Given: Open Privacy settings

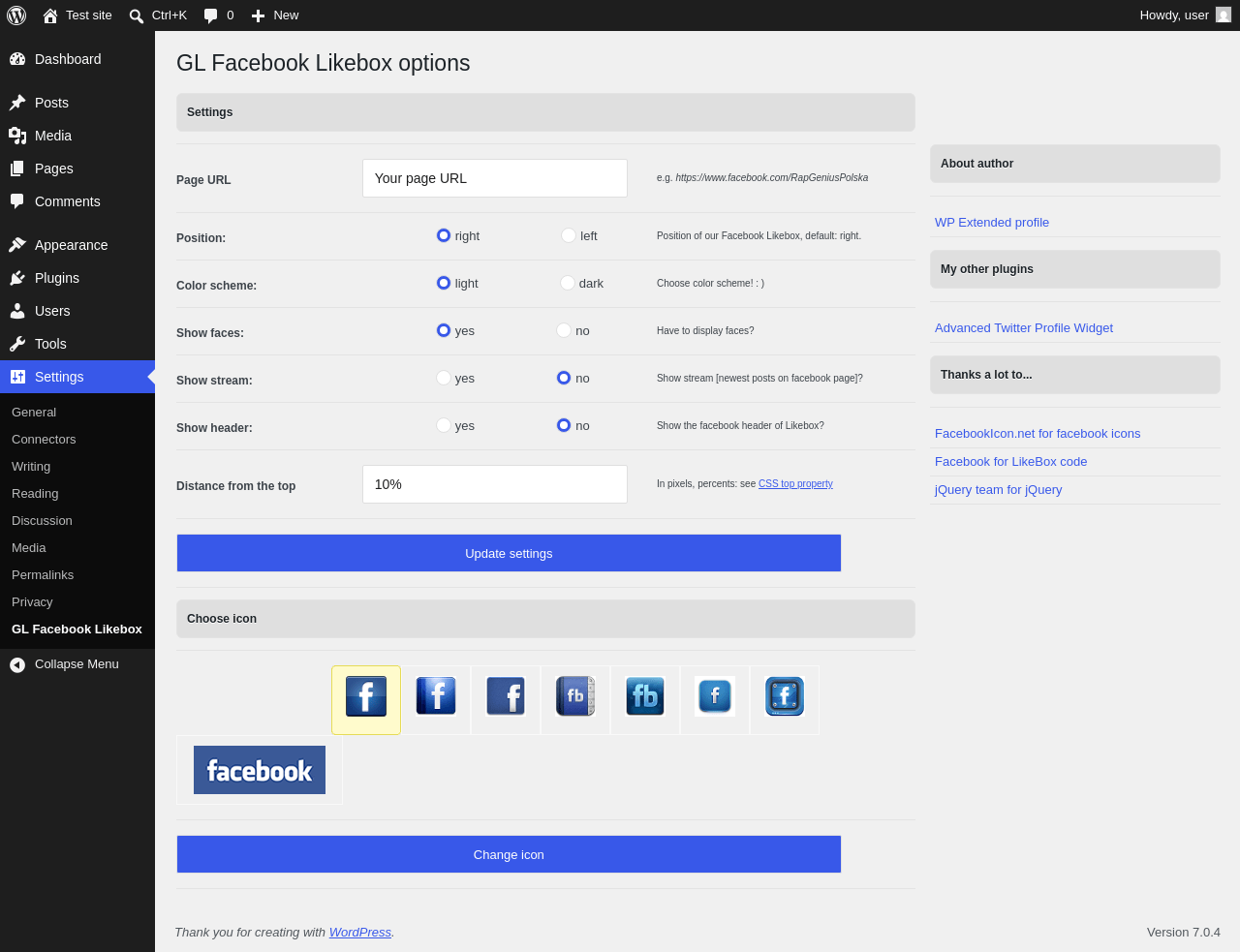Looking at the screenshot, I should [32, 602].
